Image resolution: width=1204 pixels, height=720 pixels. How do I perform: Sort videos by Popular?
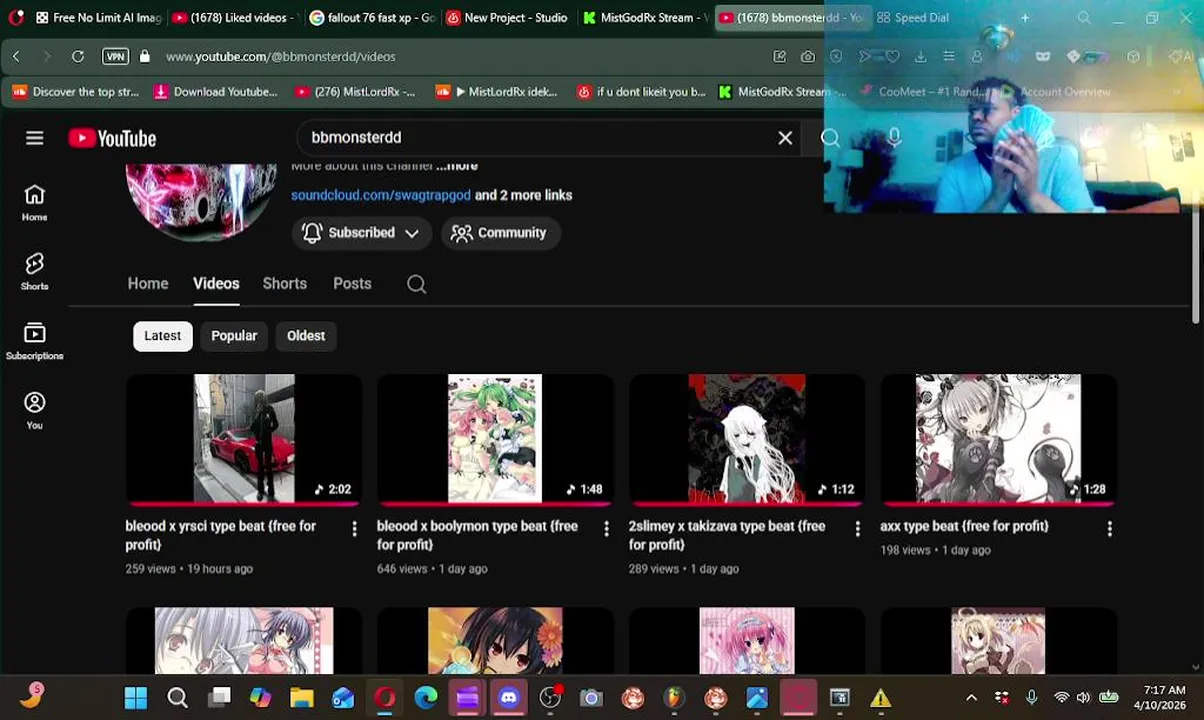click(234, 336)
